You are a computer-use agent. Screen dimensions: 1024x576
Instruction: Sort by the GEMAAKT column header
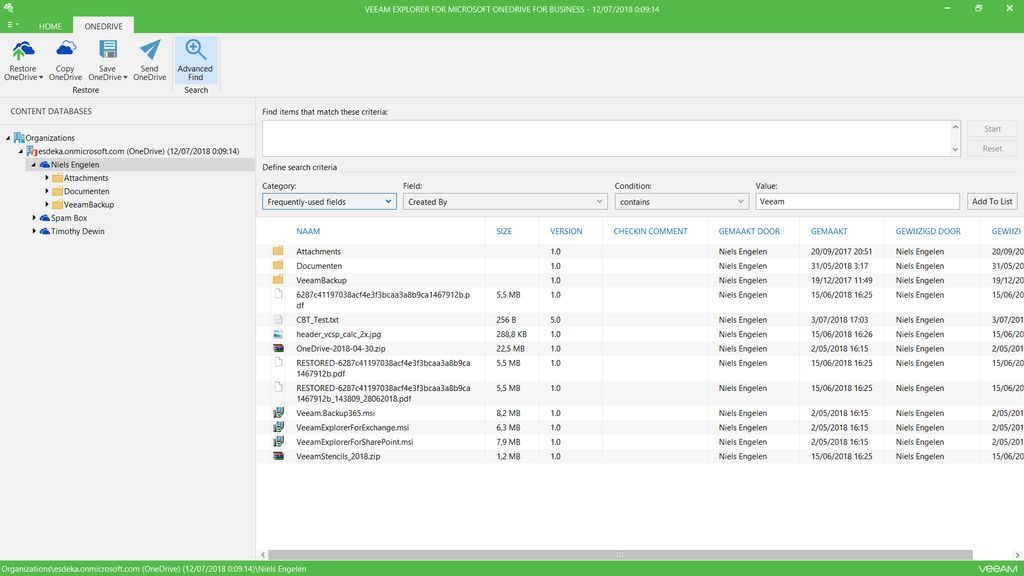829,231
